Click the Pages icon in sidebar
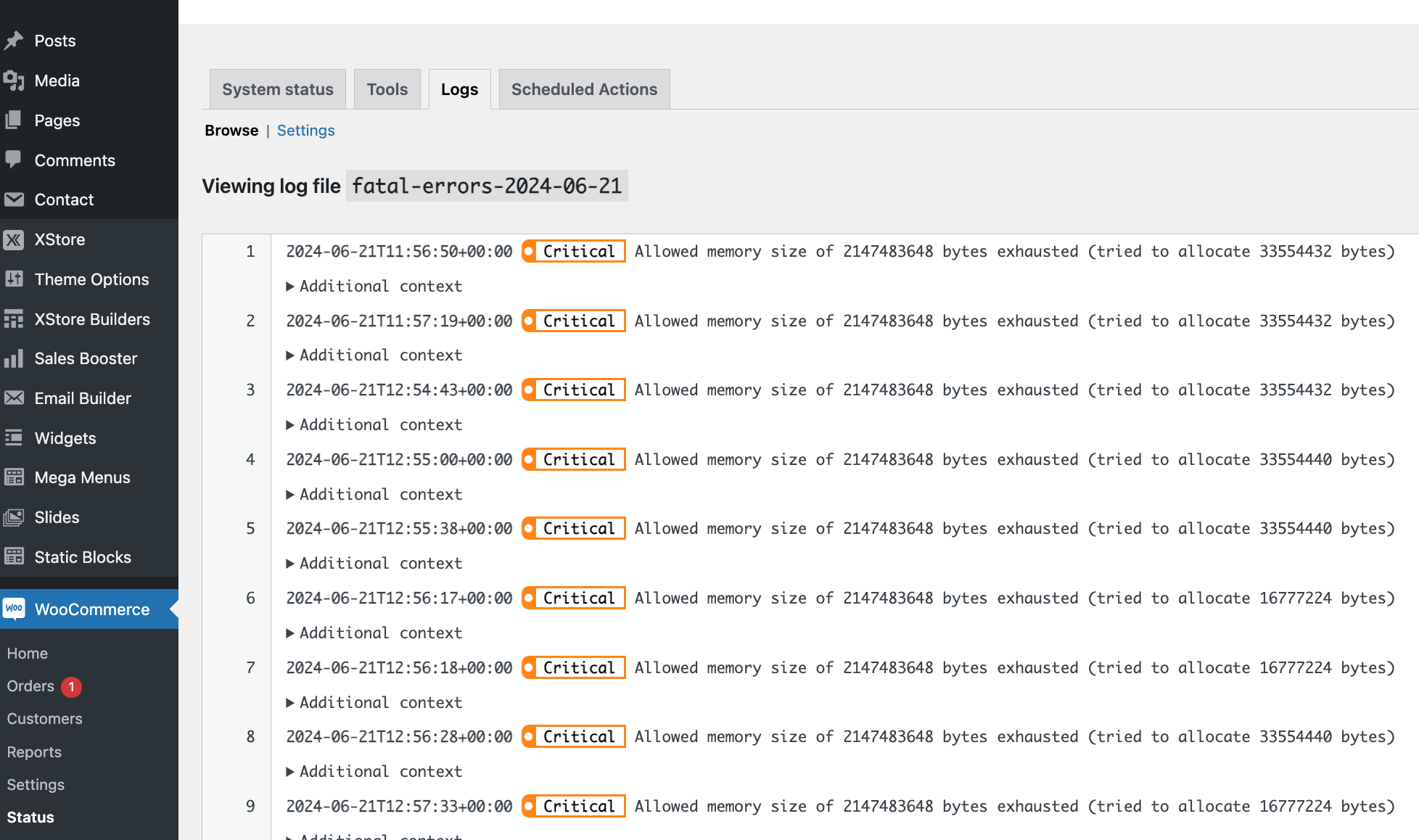The height and width of the screenshot is (840, 1419). [x=14, y=120]
